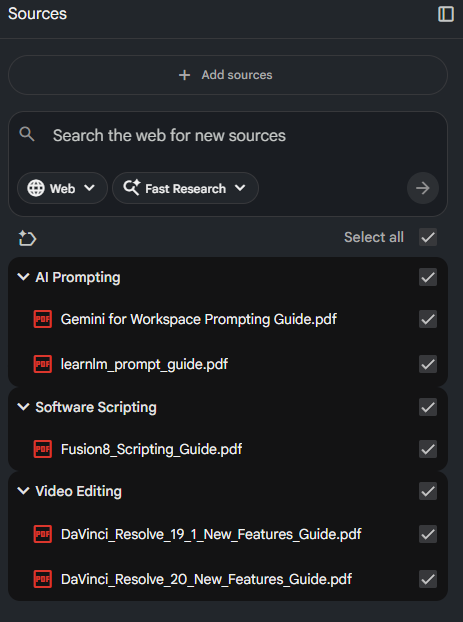Screen dimensions: 463x622
Task: Collapse the Video Editing group chevron
Action: 23,491
